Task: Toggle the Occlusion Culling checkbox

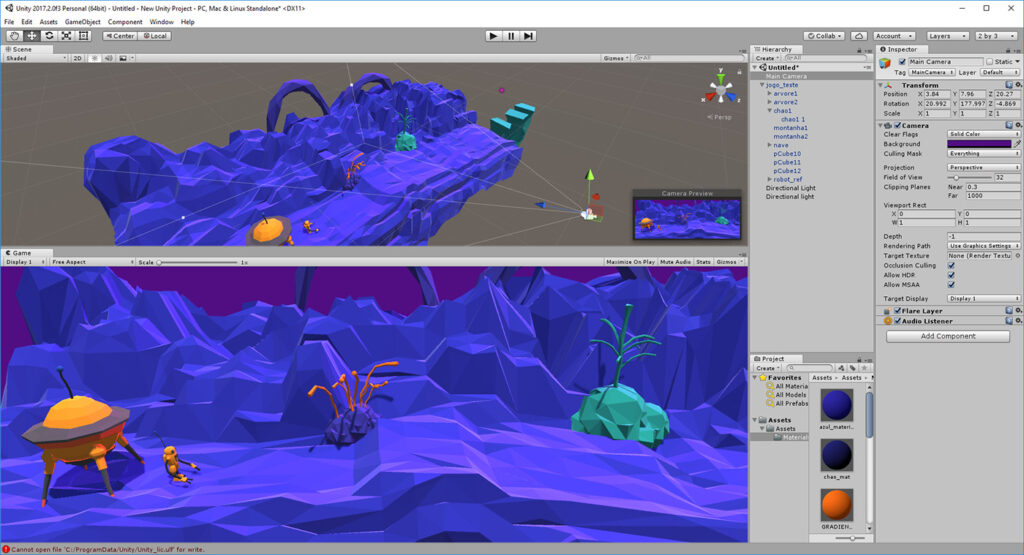Action: (x=951, y=265)
